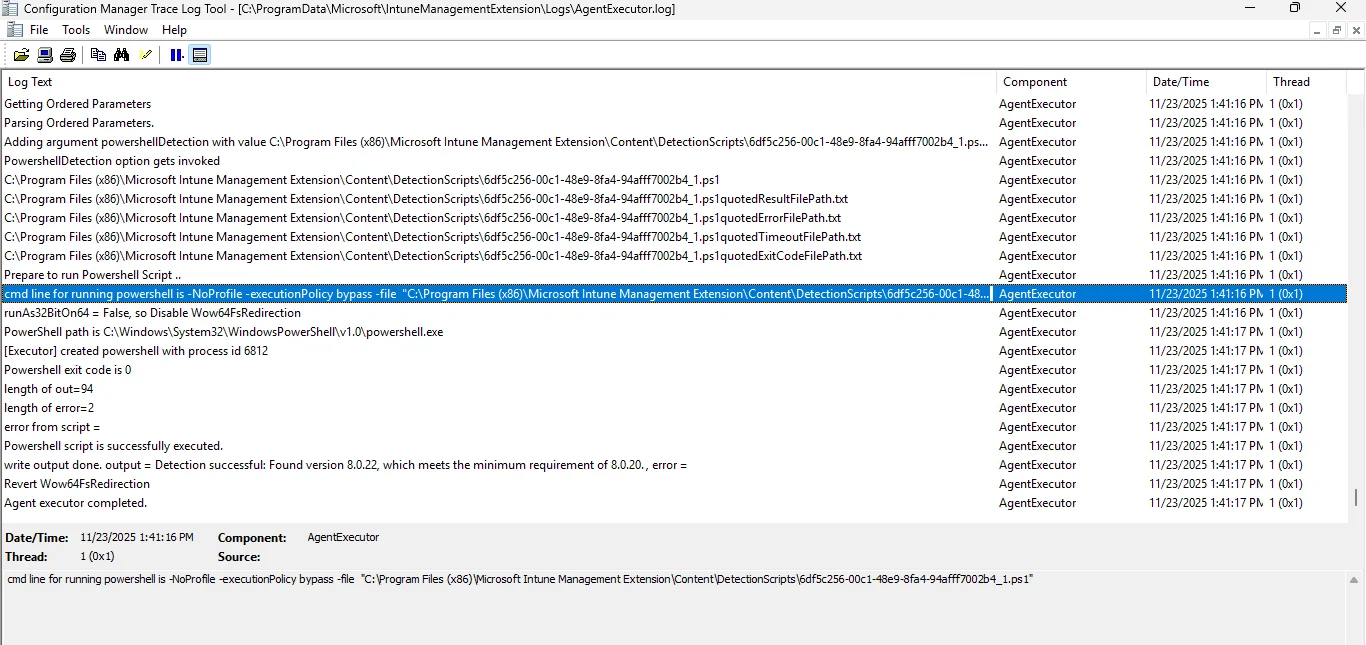Toggle the Show/Hide details pane icon

[200, 55]
